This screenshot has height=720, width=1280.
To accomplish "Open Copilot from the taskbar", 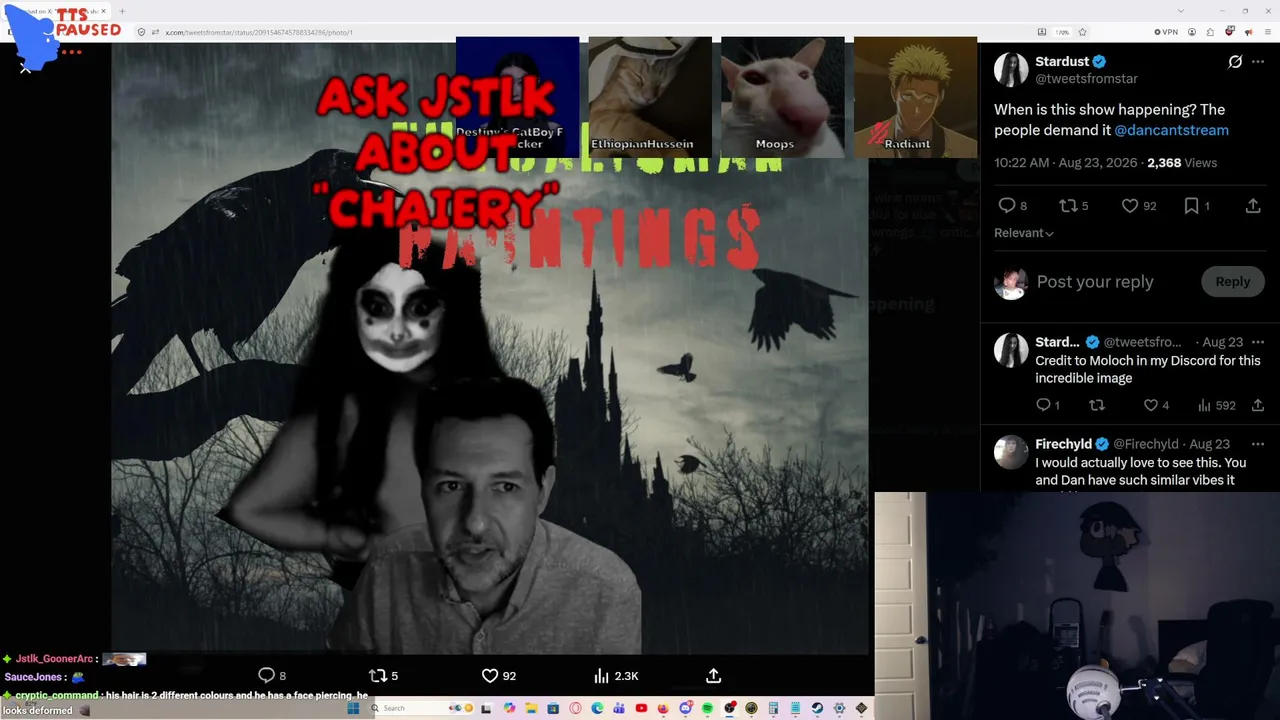I will click(509, 708).
